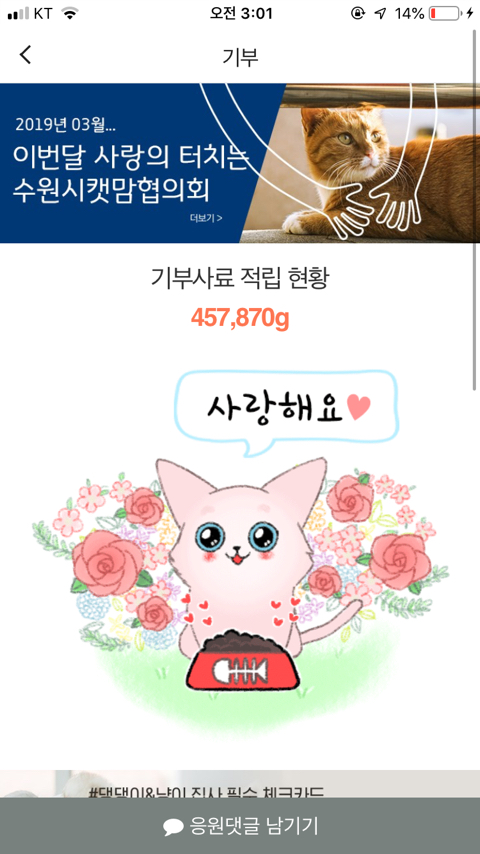Screen dimensions: 480x854
Task: Click the 2019년 03월 date text
Action: coord(65,125)
